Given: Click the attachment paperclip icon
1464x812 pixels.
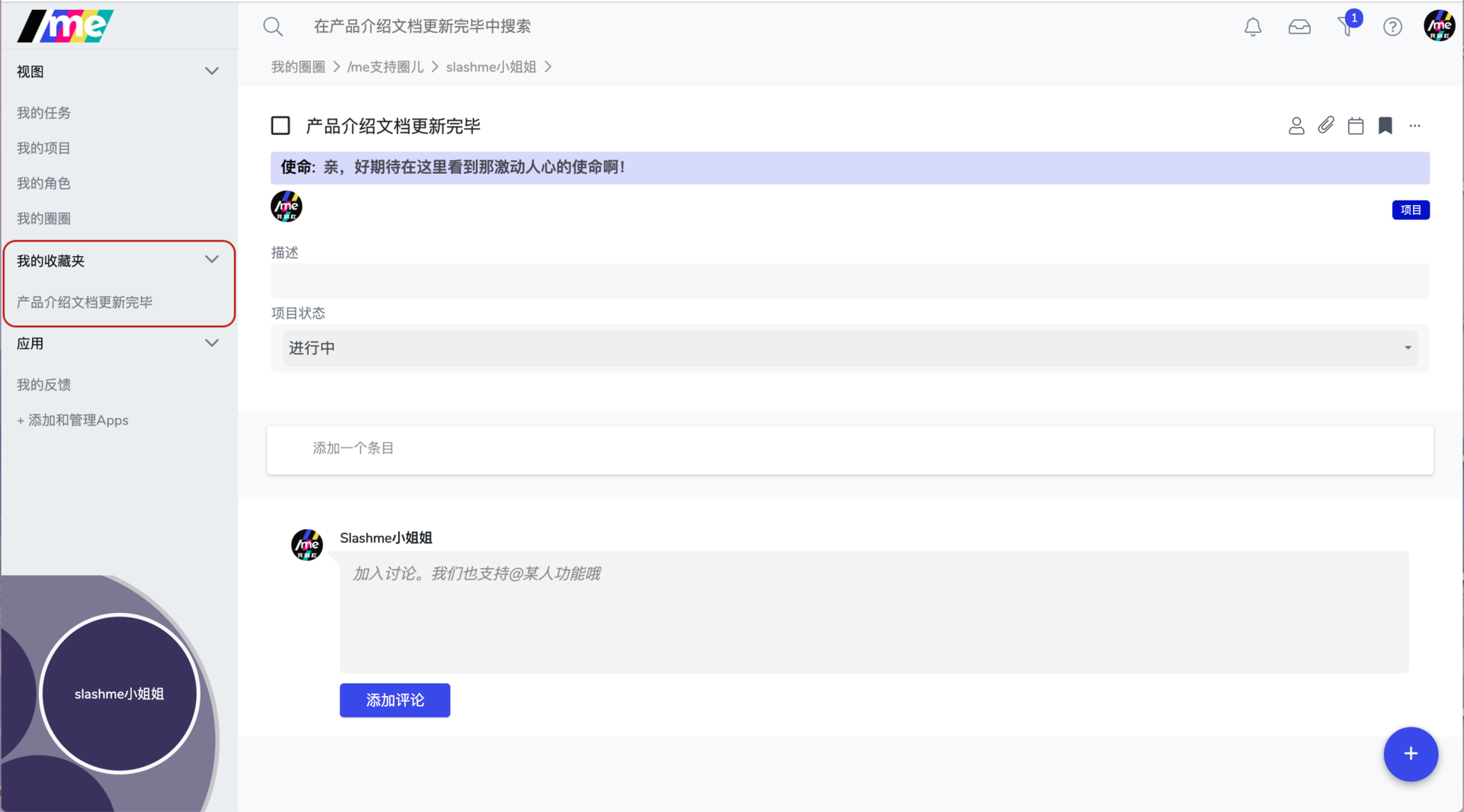Looking at the screenshot, I should pos(1326,125).
